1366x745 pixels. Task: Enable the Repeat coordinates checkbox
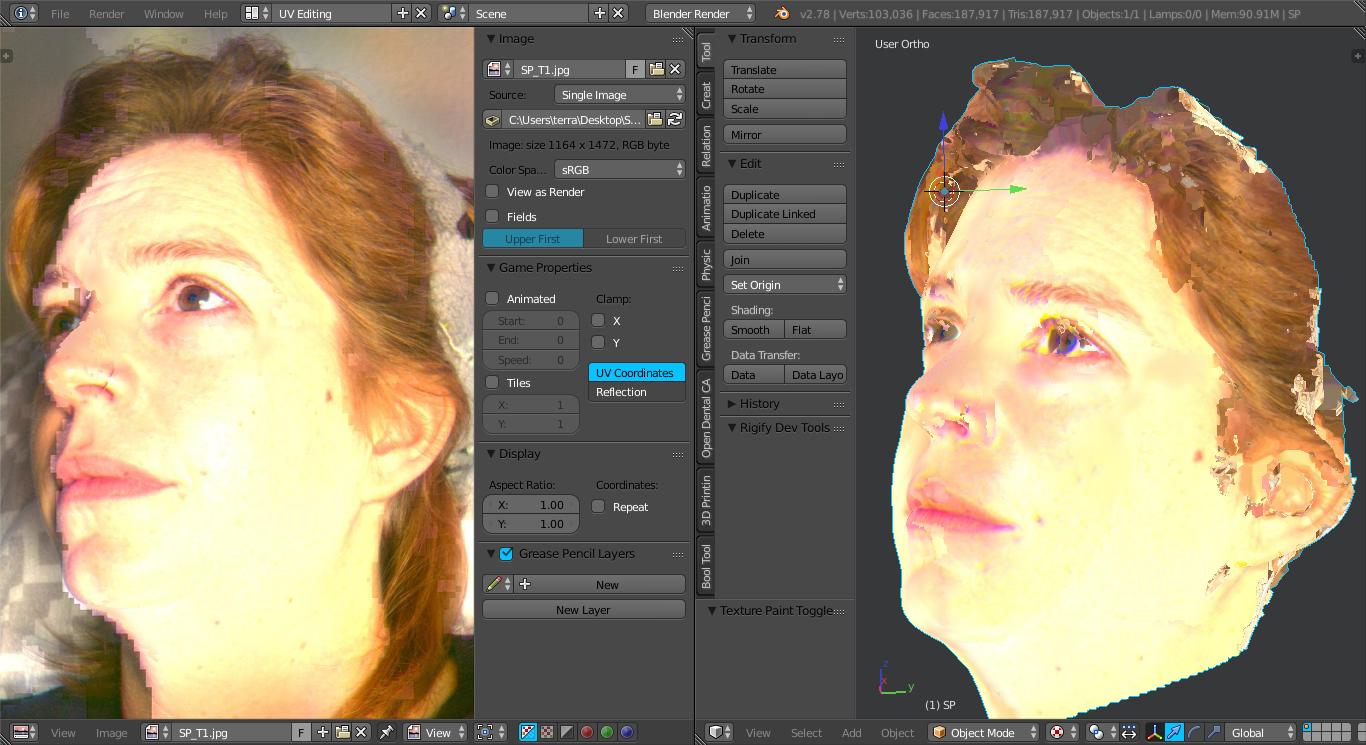click(598, 506)
